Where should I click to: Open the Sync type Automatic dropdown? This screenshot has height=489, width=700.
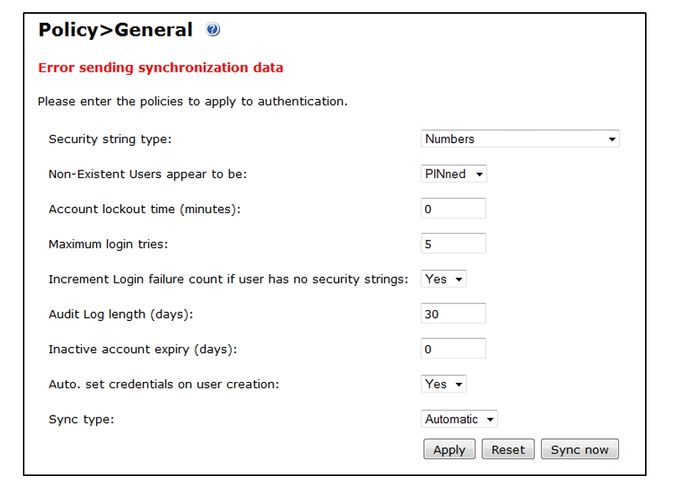click(459, 419)
